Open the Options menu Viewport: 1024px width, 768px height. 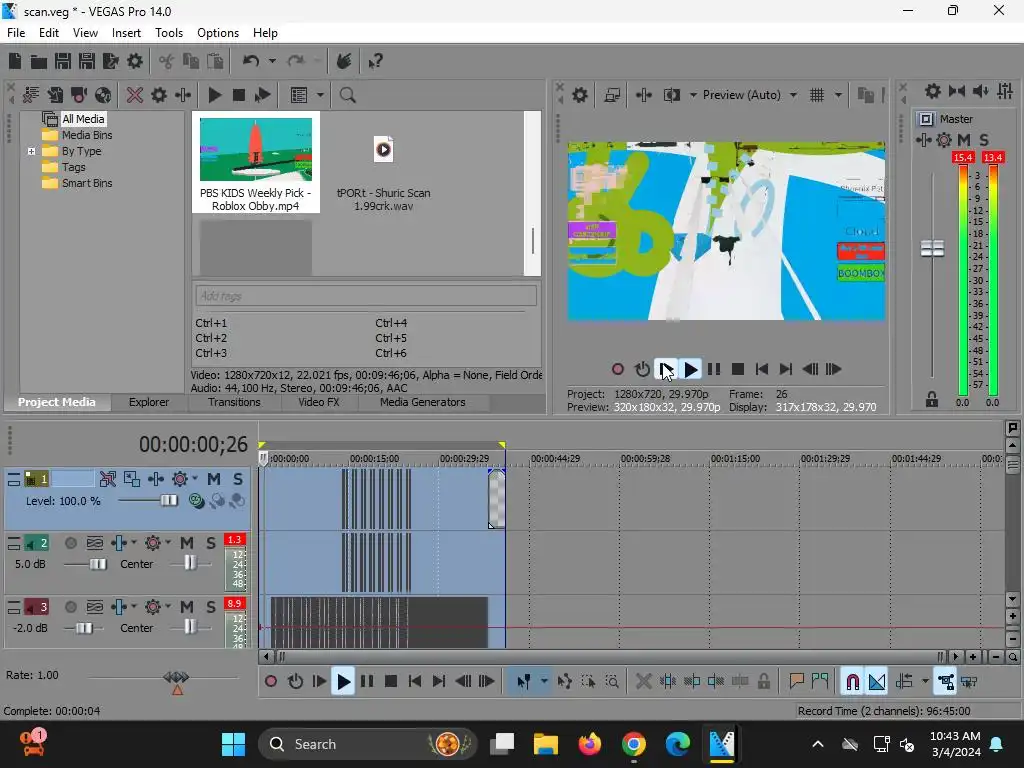click(218, 33)
